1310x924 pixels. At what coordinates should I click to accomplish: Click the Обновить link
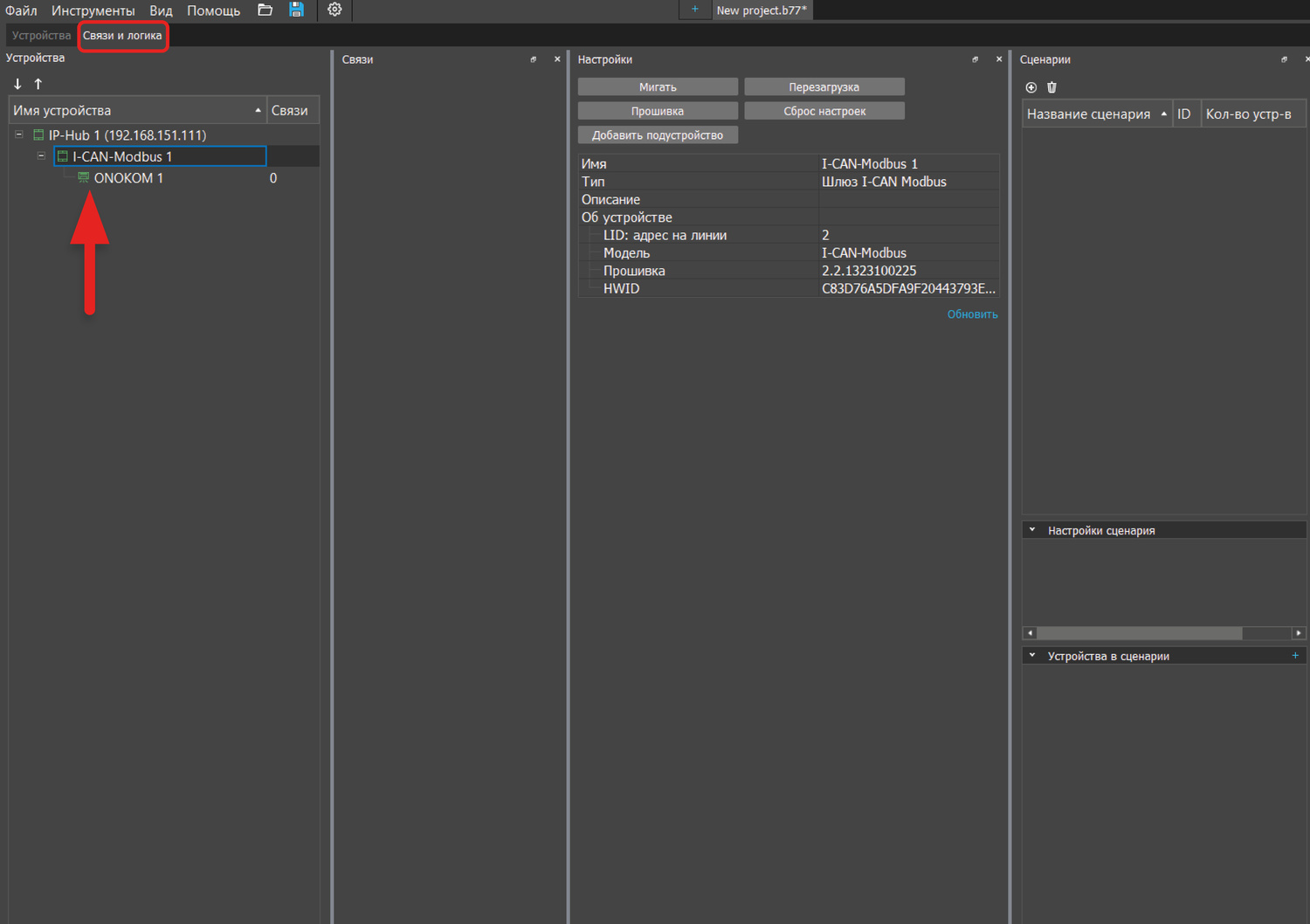pos(972,314)
